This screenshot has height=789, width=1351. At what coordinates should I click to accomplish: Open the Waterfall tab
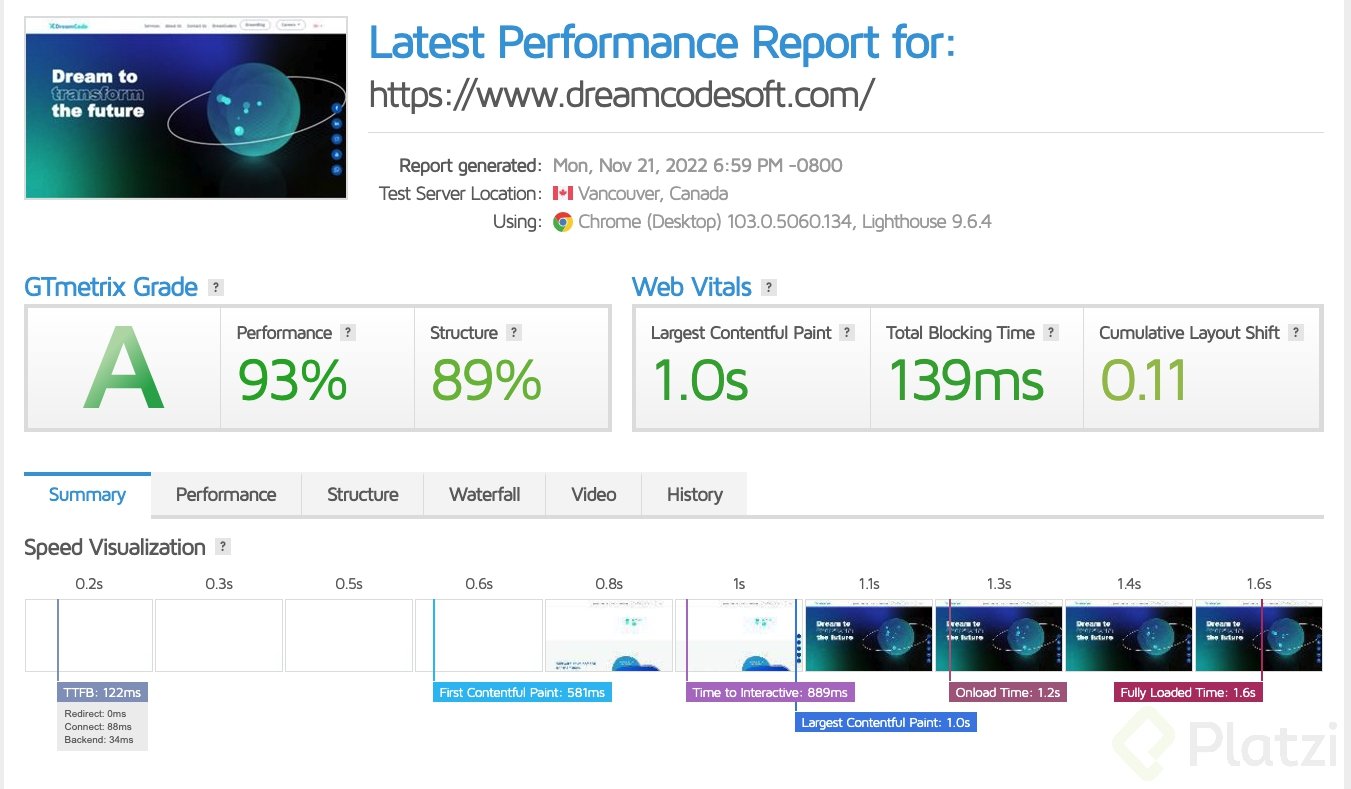pyautogui.click(x=485, y=494)
